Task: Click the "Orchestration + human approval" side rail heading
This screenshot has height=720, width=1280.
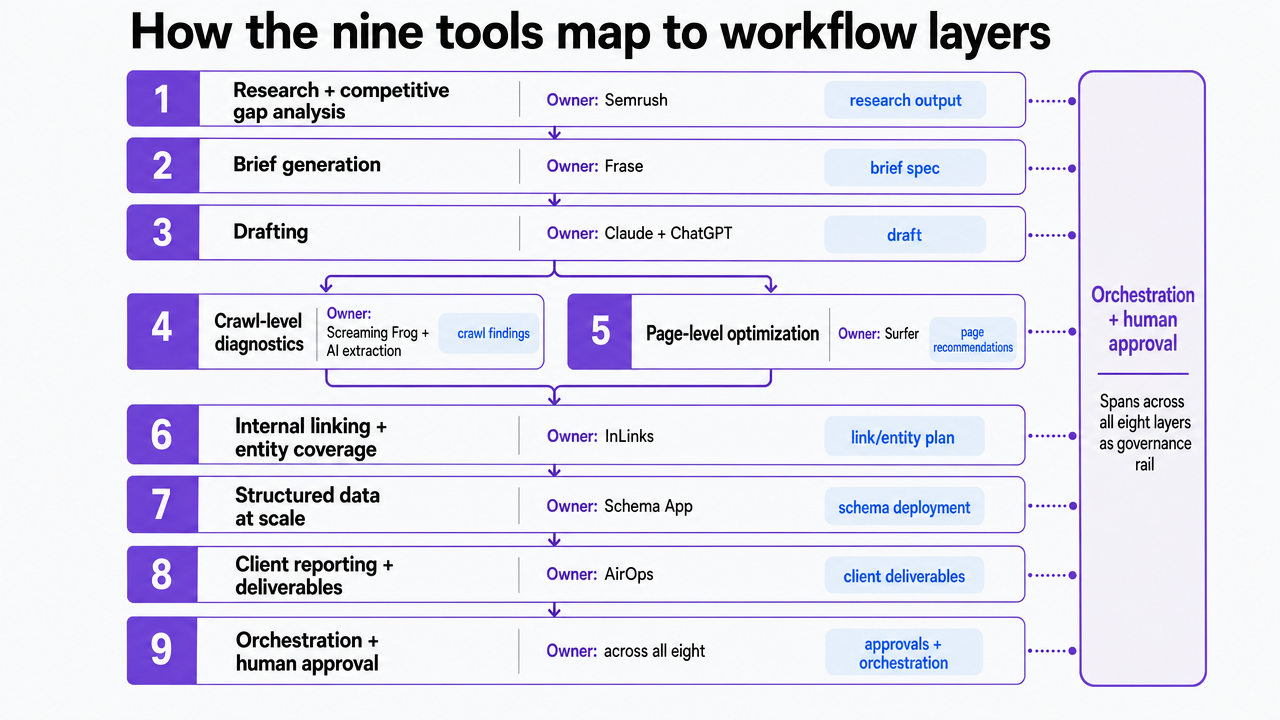Action: 1143,320
